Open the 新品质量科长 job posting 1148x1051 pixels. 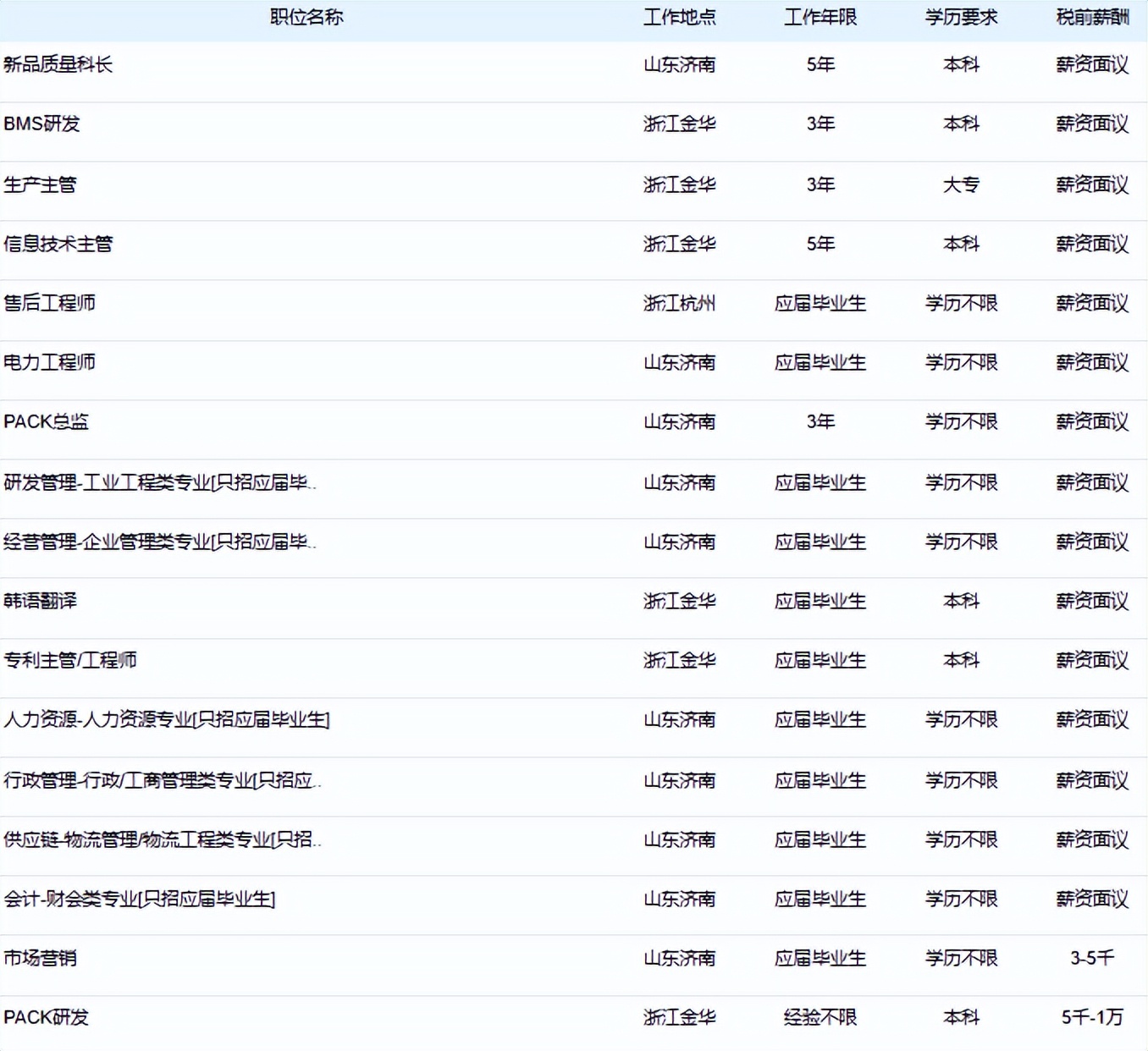[x=59, y=63]
